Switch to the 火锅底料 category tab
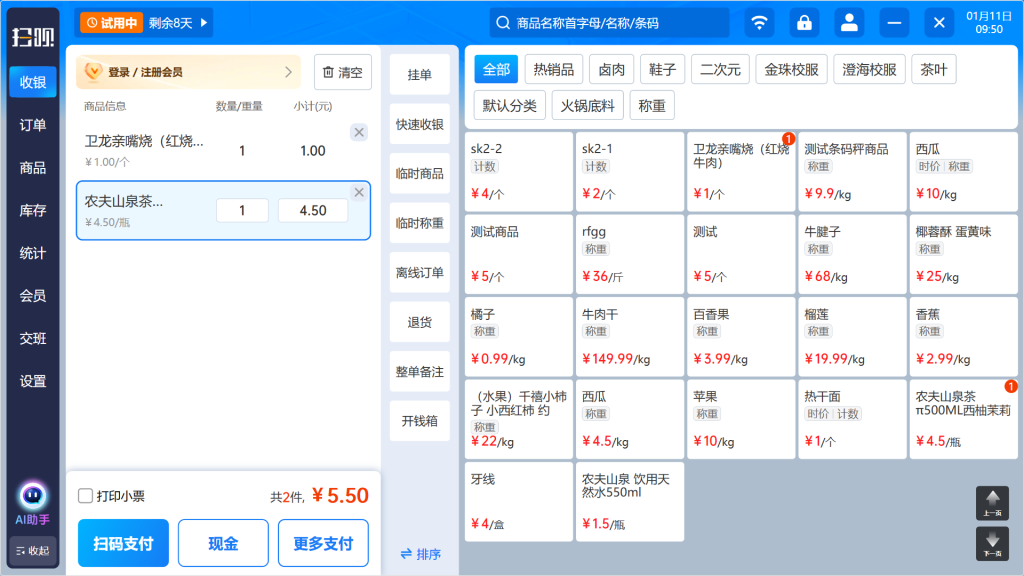Screen dimensions: 1024x576 click(x=587, y=105)
